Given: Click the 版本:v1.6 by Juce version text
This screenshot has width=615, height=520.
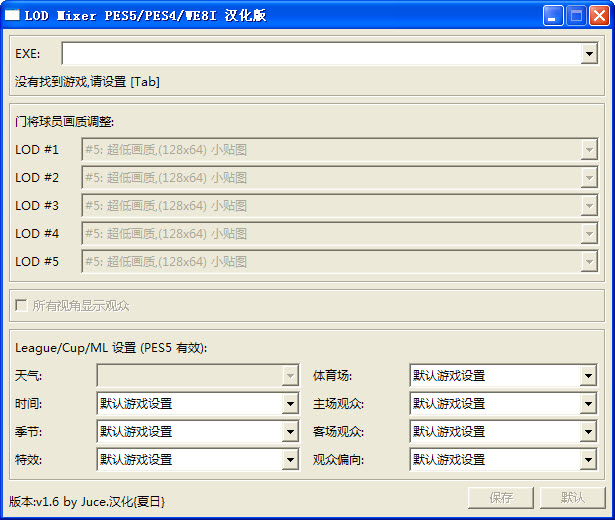Looking at the screenshot, I should [x=87, y=502].
